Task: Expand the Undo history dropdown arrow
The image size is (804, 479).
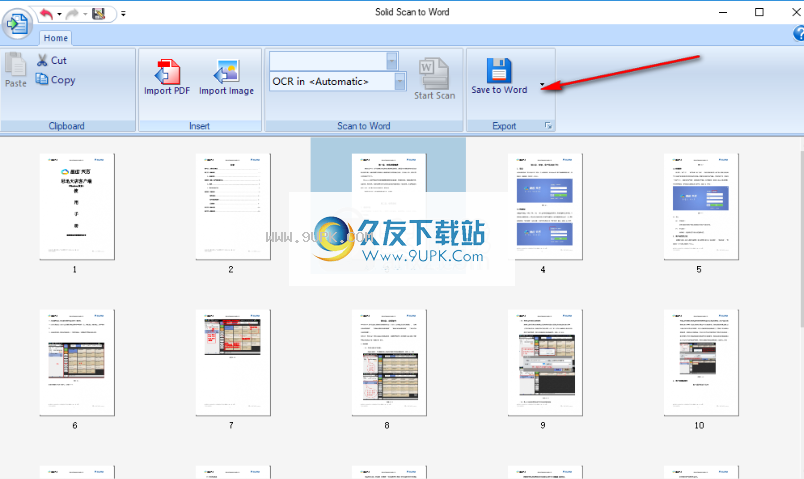Action: pos(59,14)
